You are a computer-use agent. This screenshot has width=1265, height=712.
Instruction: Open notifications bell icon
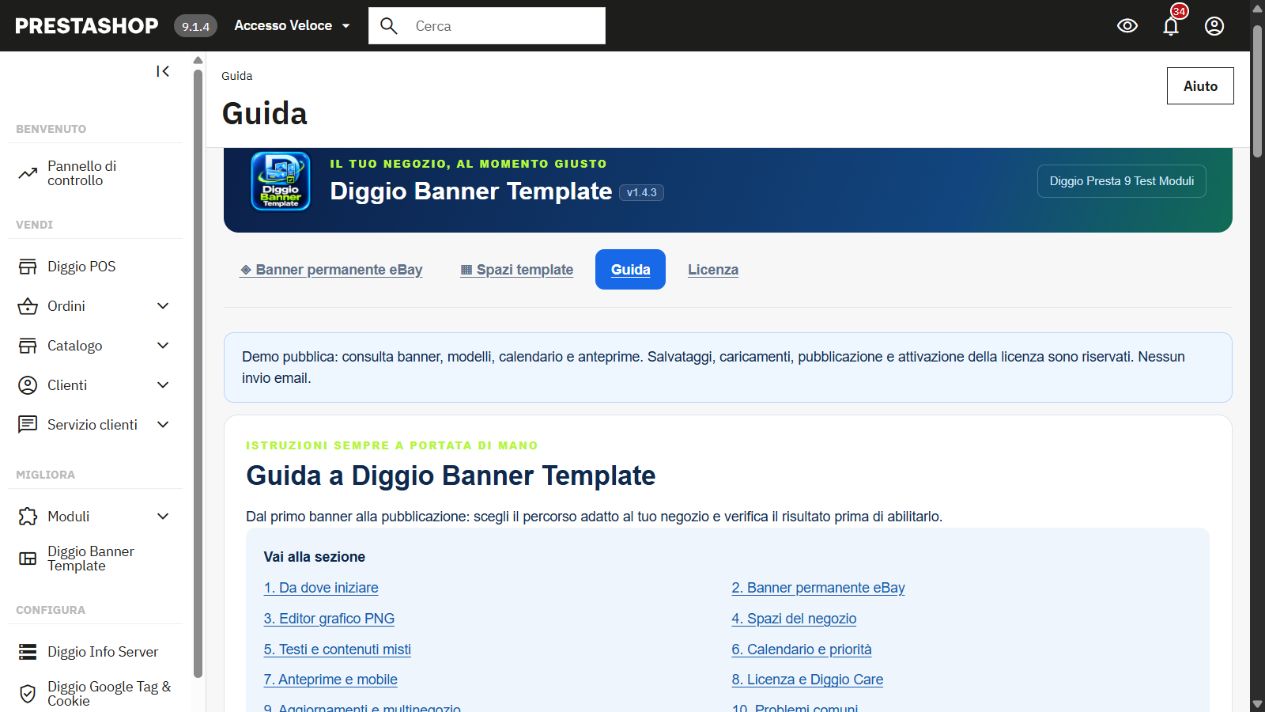tap(1171, 27)
